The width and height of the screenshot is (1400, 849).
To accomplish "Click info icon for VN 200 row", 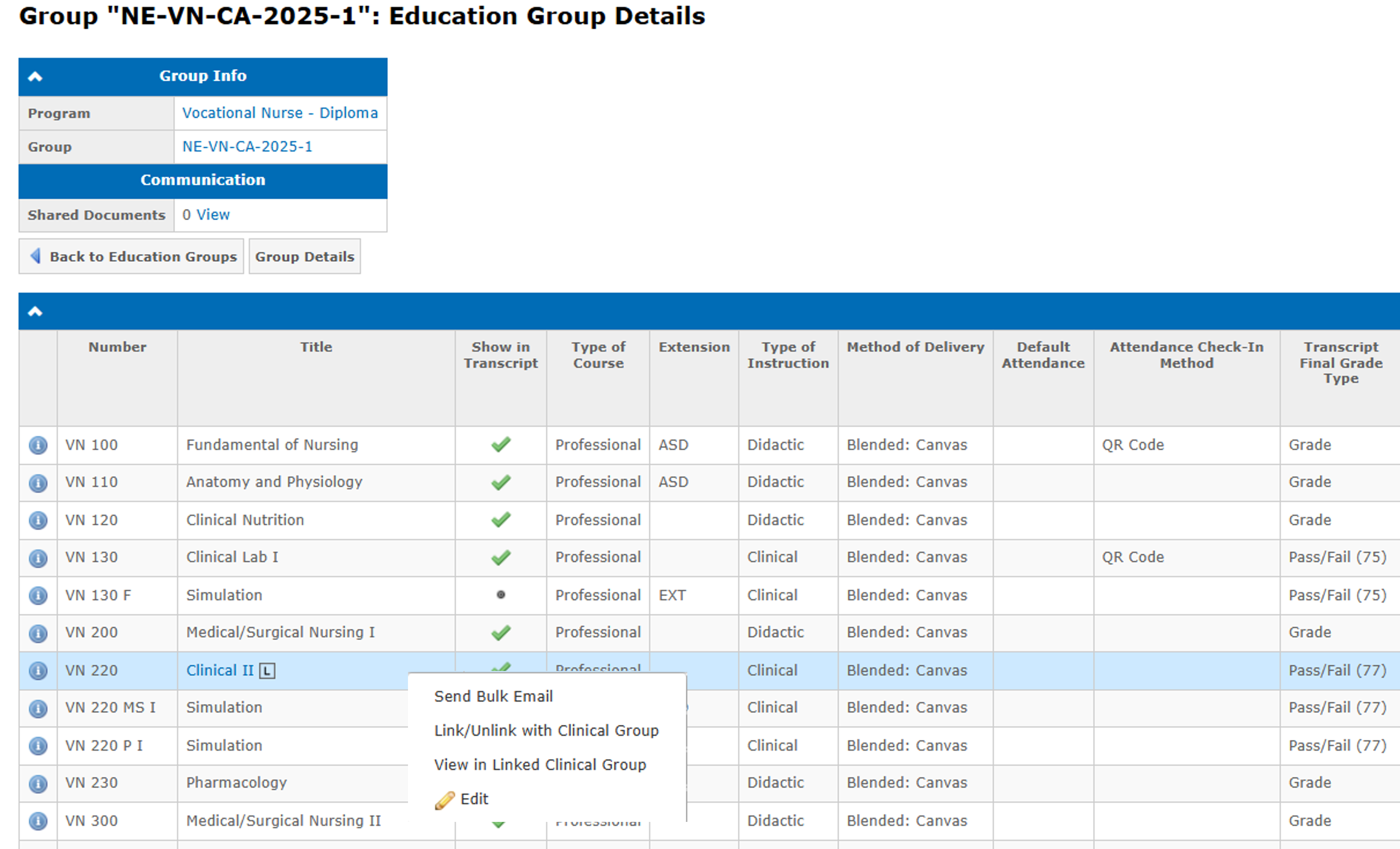I will tap(38, 633).
